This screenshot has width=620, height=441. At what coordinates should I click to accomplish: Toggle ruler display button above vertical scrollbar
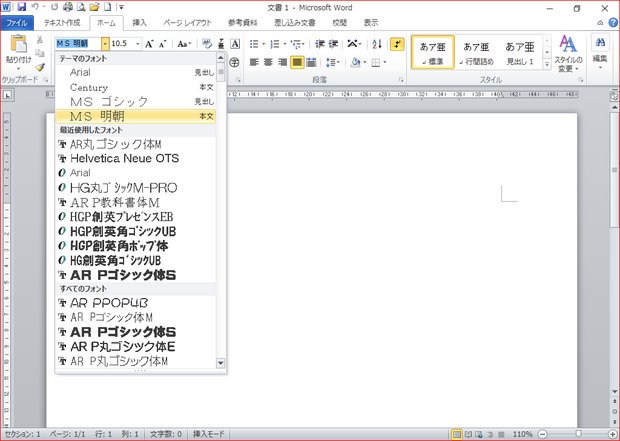[x=614, y=95]
